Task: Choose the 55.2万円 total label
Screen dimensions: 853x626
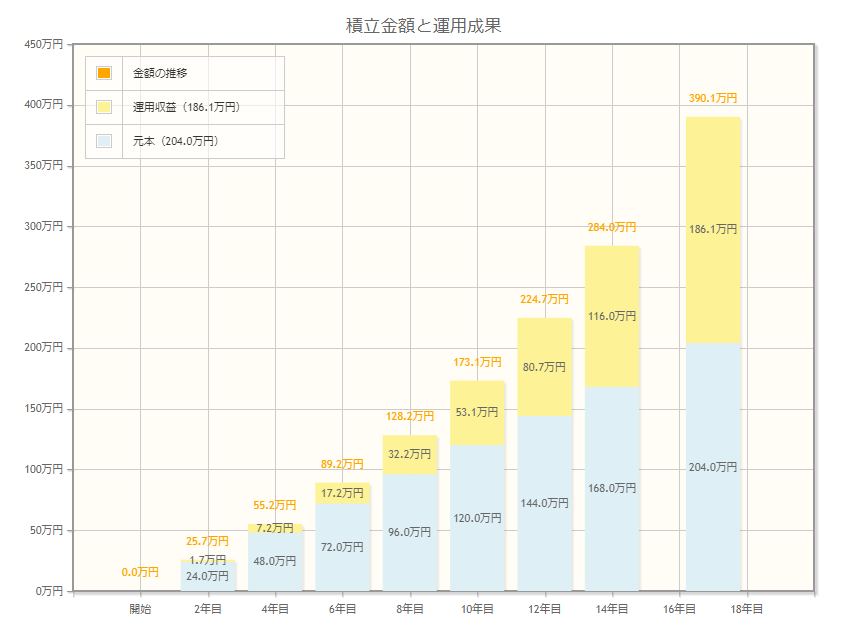Action: pyautogui.click(x=275, y=505)
